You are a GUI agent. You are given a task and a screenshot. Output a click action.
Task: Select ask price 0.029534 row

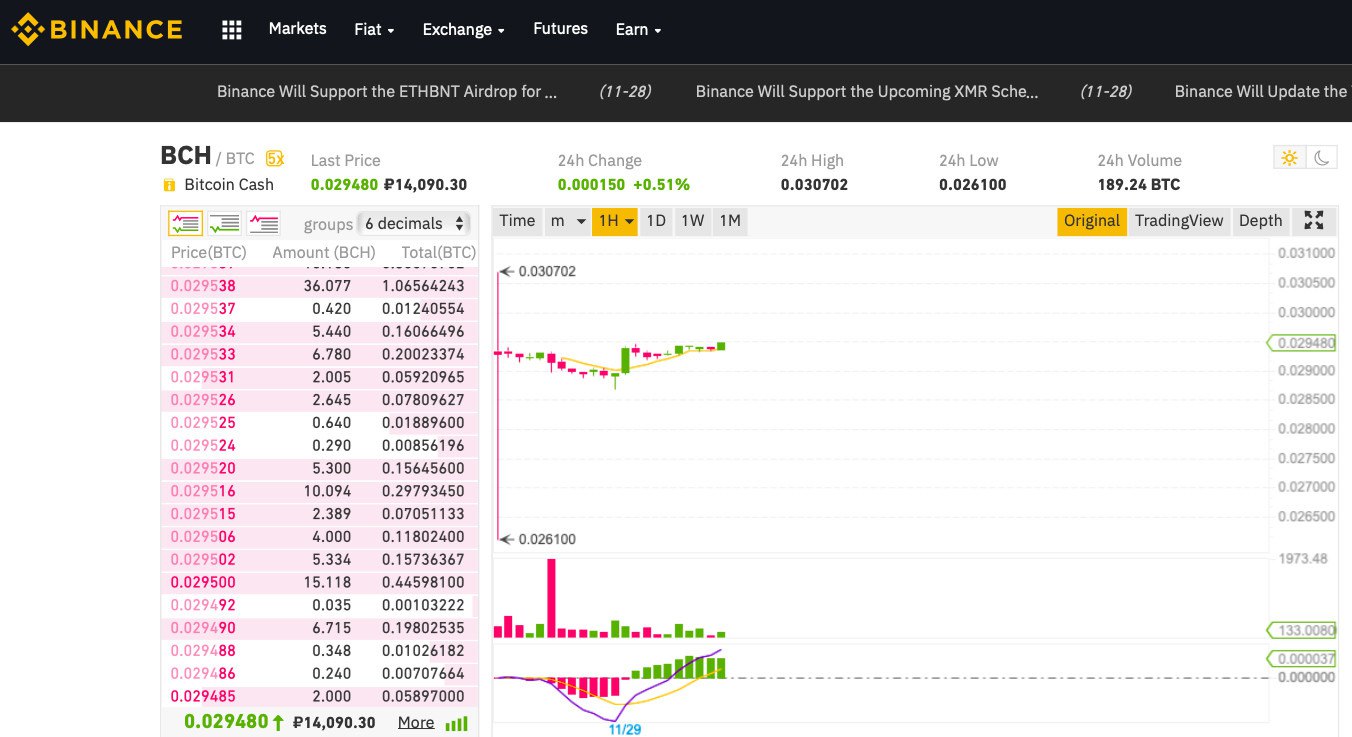pyautogui.click(x=320, y=332)
